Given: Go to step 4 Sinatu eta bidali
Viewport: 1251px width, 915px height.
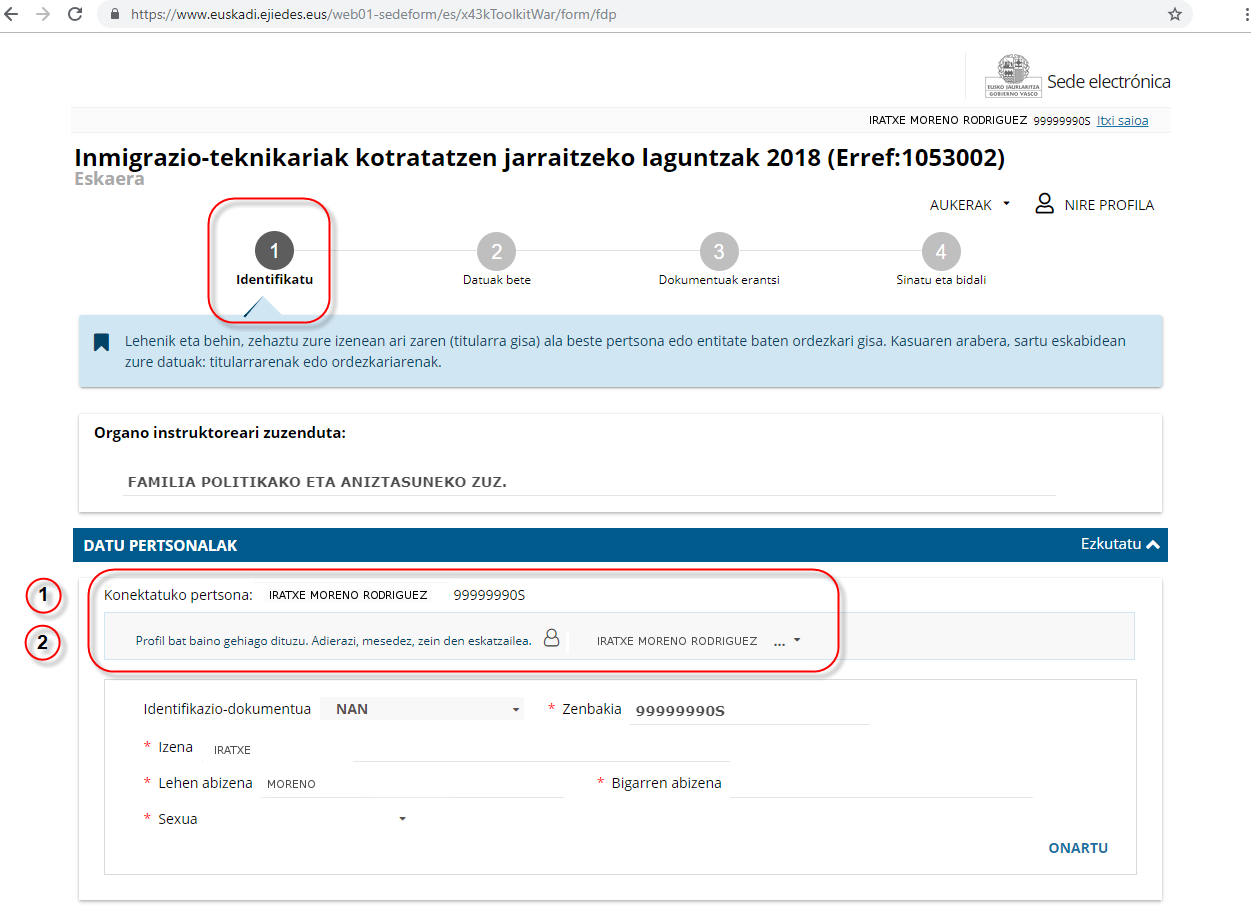Looking at the screenshot, I should (x=940, y=253).
